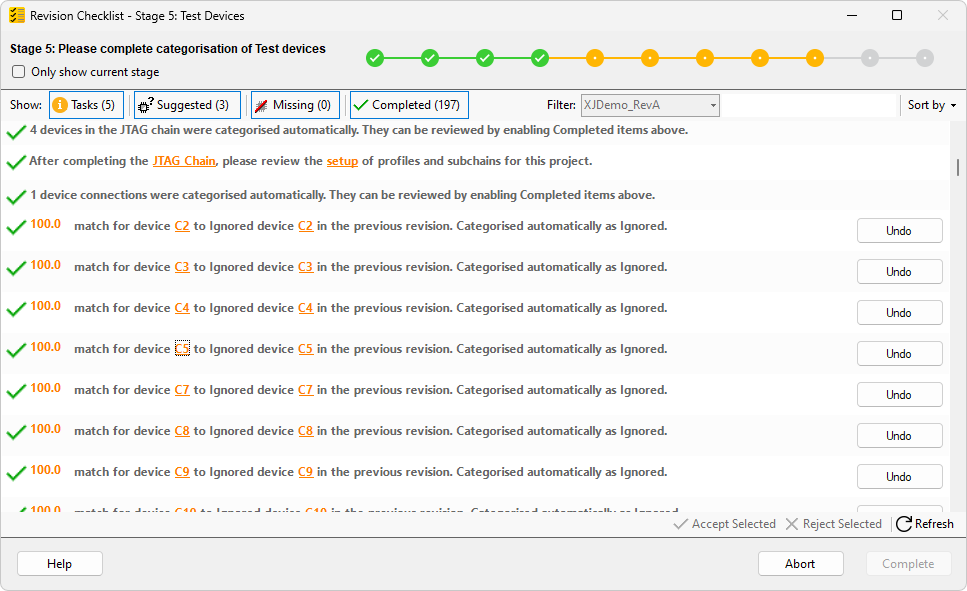Click the Refresh icon button

(x=904, y=524)
